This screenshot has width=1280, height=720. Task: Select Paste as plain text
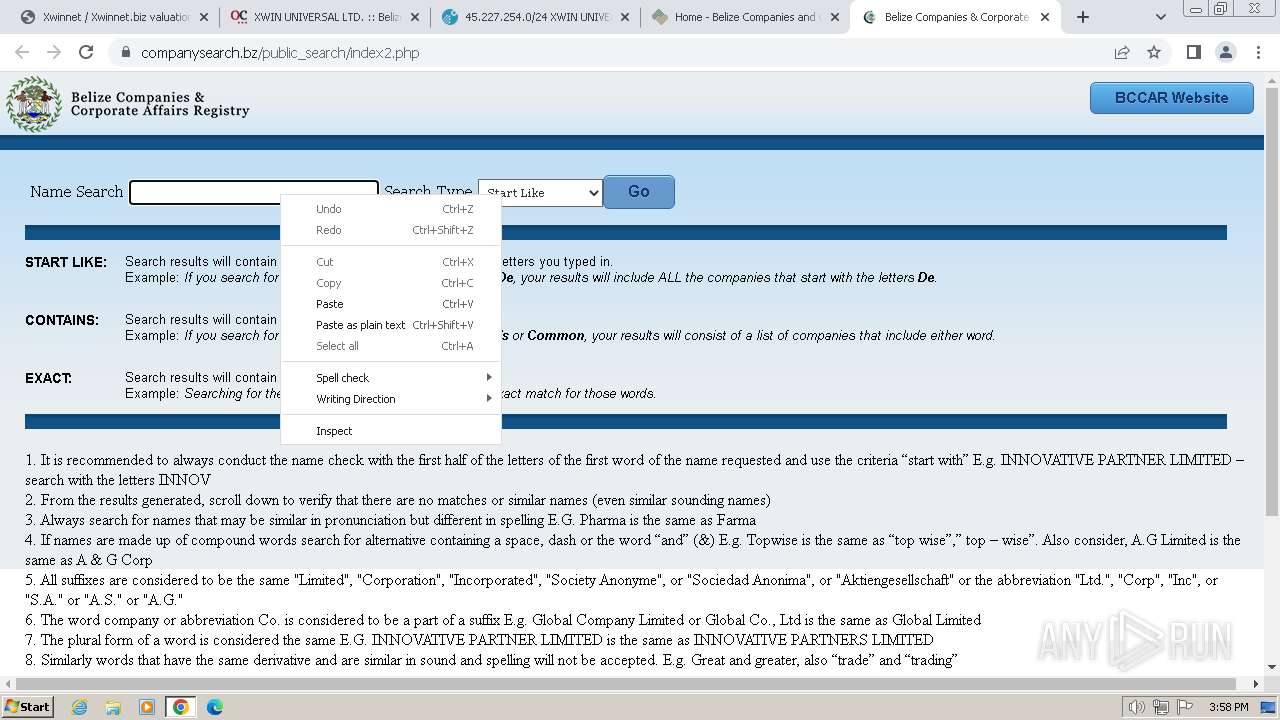tap(391, 325)
